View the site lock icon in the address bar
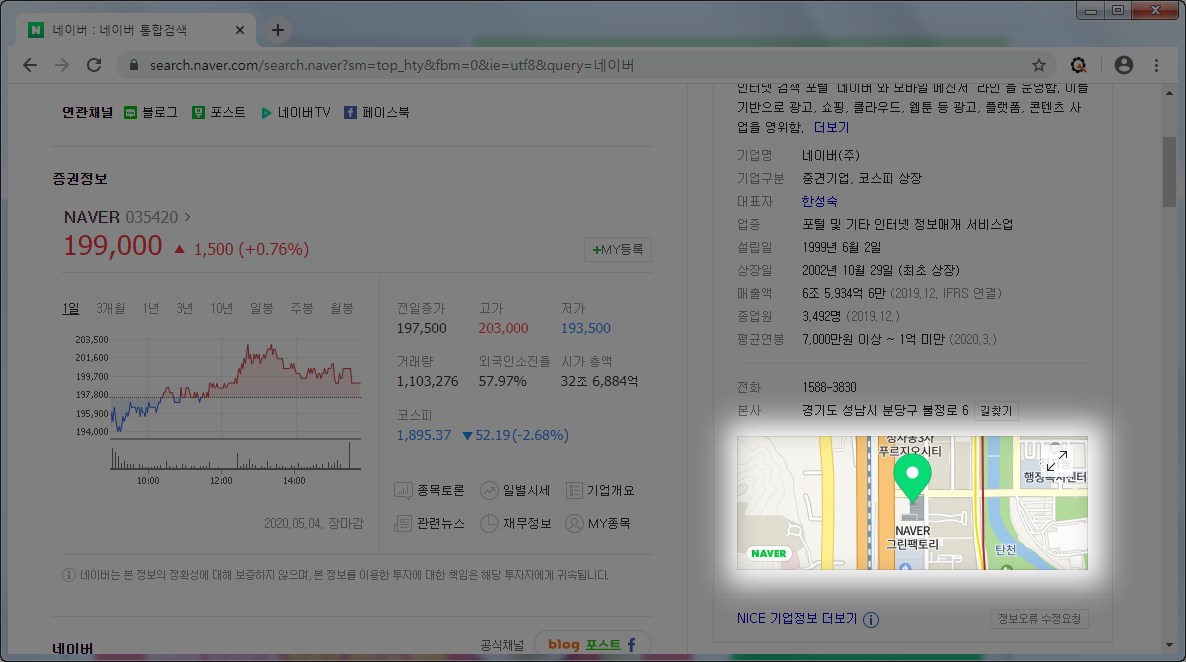The width and height of the screenshot is (1186, 662). pos(134,65)
